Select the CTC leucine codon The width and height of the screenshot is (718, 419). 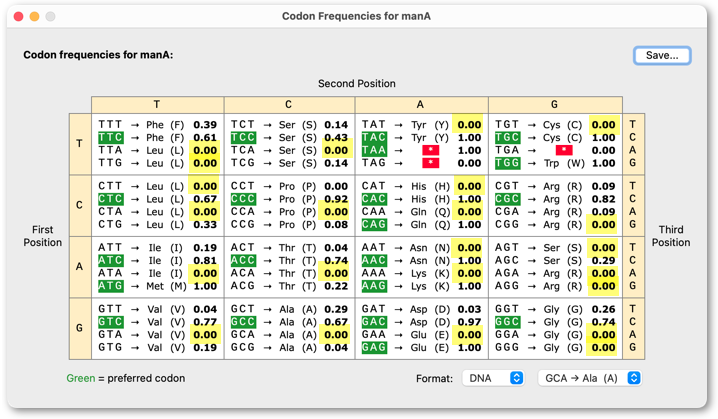point(110,199)
